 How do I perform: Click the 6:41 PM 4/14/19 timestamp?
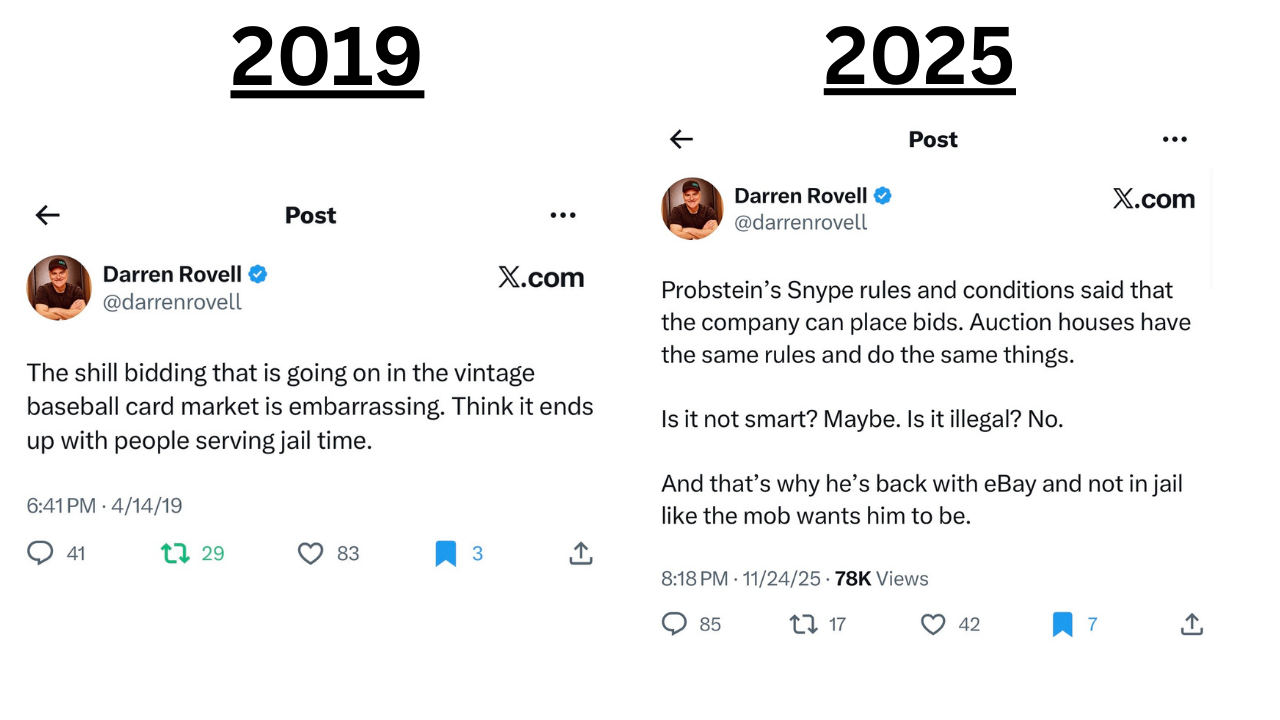[104, 506]
